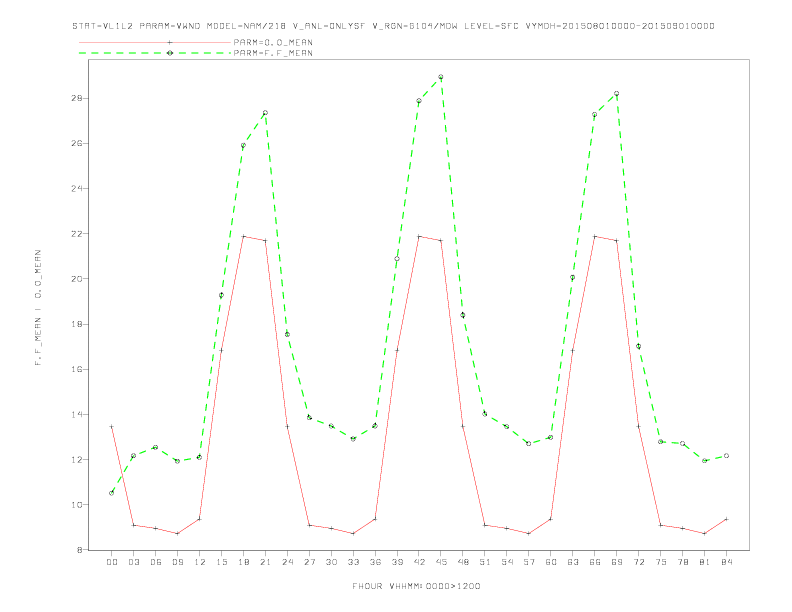Screen dimensions: 792x612
Task: Select the red O.O_MEAN marker at hour 66
Action: coord(595,236)
